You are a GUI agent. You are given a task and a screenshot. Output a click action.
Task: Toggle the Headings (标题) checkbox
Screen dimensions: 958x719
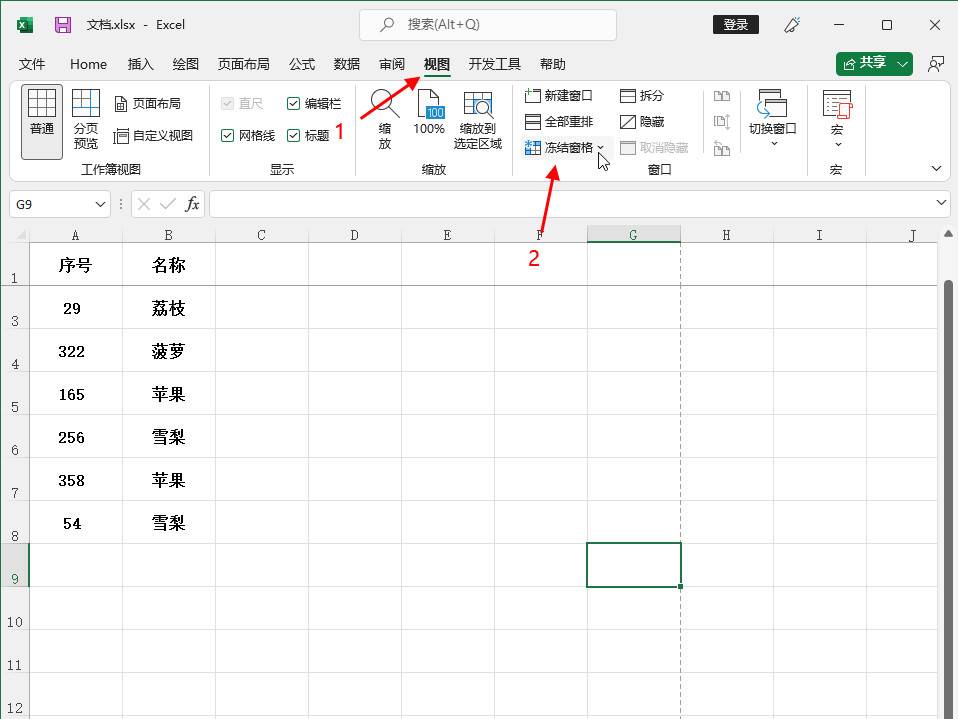pos(293,136)
